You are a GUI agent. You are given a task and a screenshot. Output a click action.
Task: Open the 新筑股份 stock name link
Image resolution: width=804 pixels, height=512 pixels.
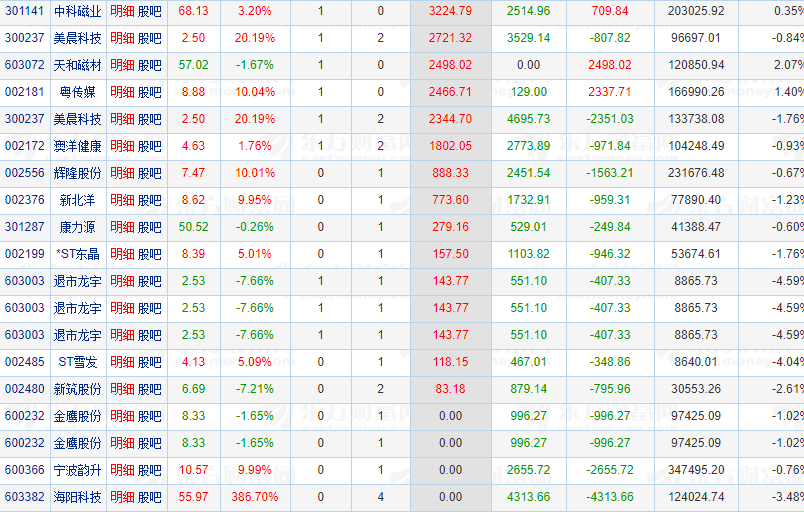click(77, 390)
